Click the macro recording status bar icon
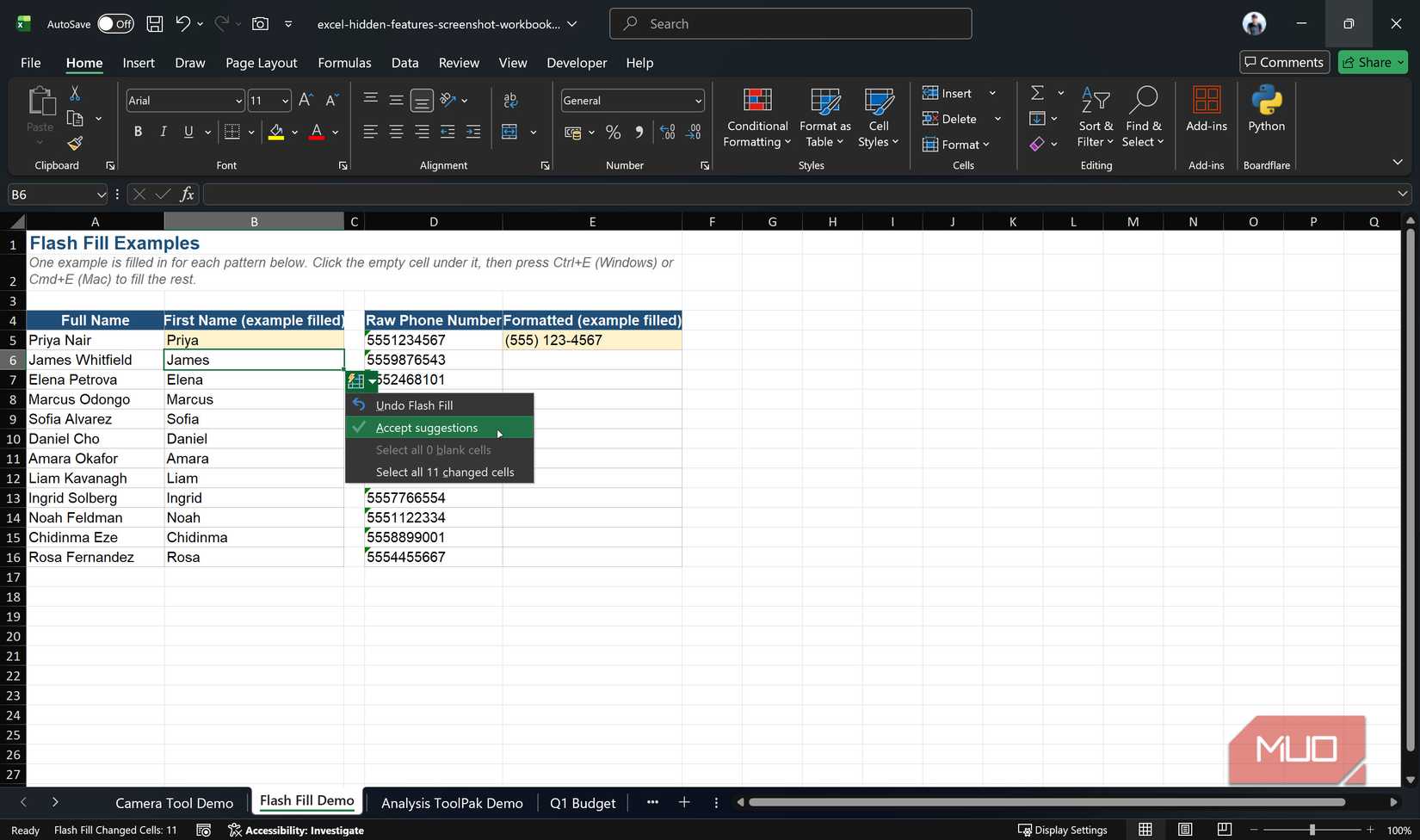The height and width of the screenshot is (840, 1420). point(203,831)
